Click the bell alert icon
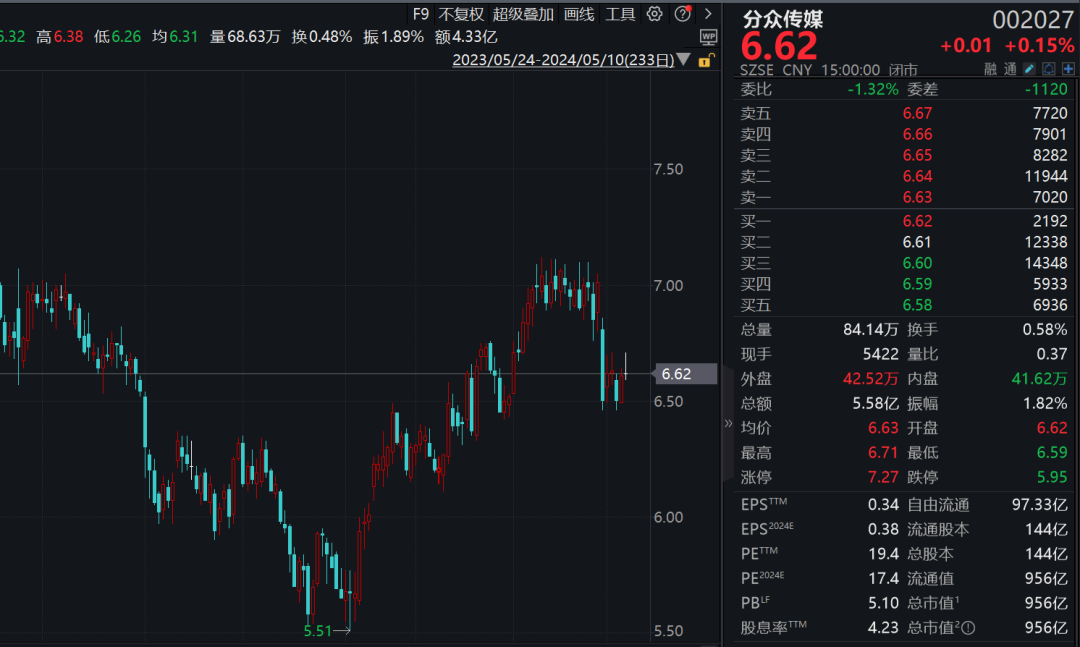1080x647 pixels. point(1048,69)
